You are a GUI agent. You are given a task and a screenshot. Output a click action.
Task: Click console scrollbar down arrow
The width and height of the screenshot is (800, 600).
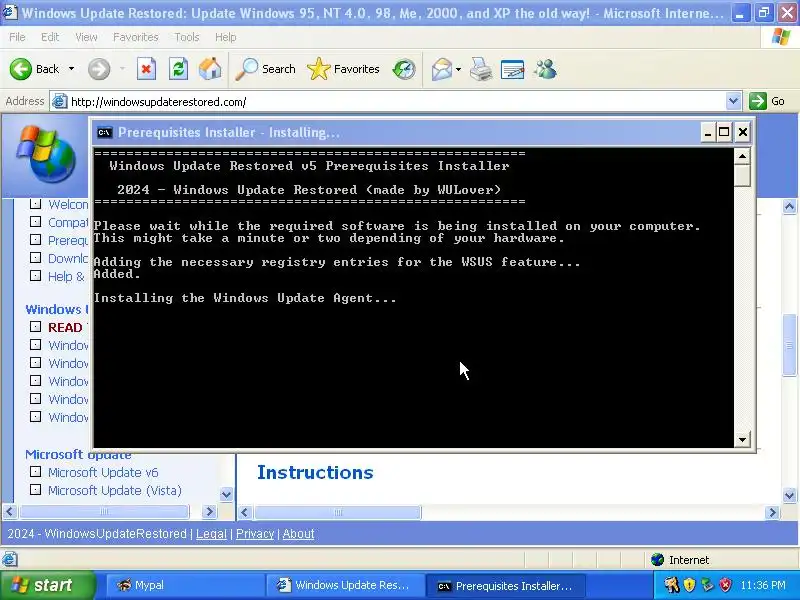[x=742, y=439]
